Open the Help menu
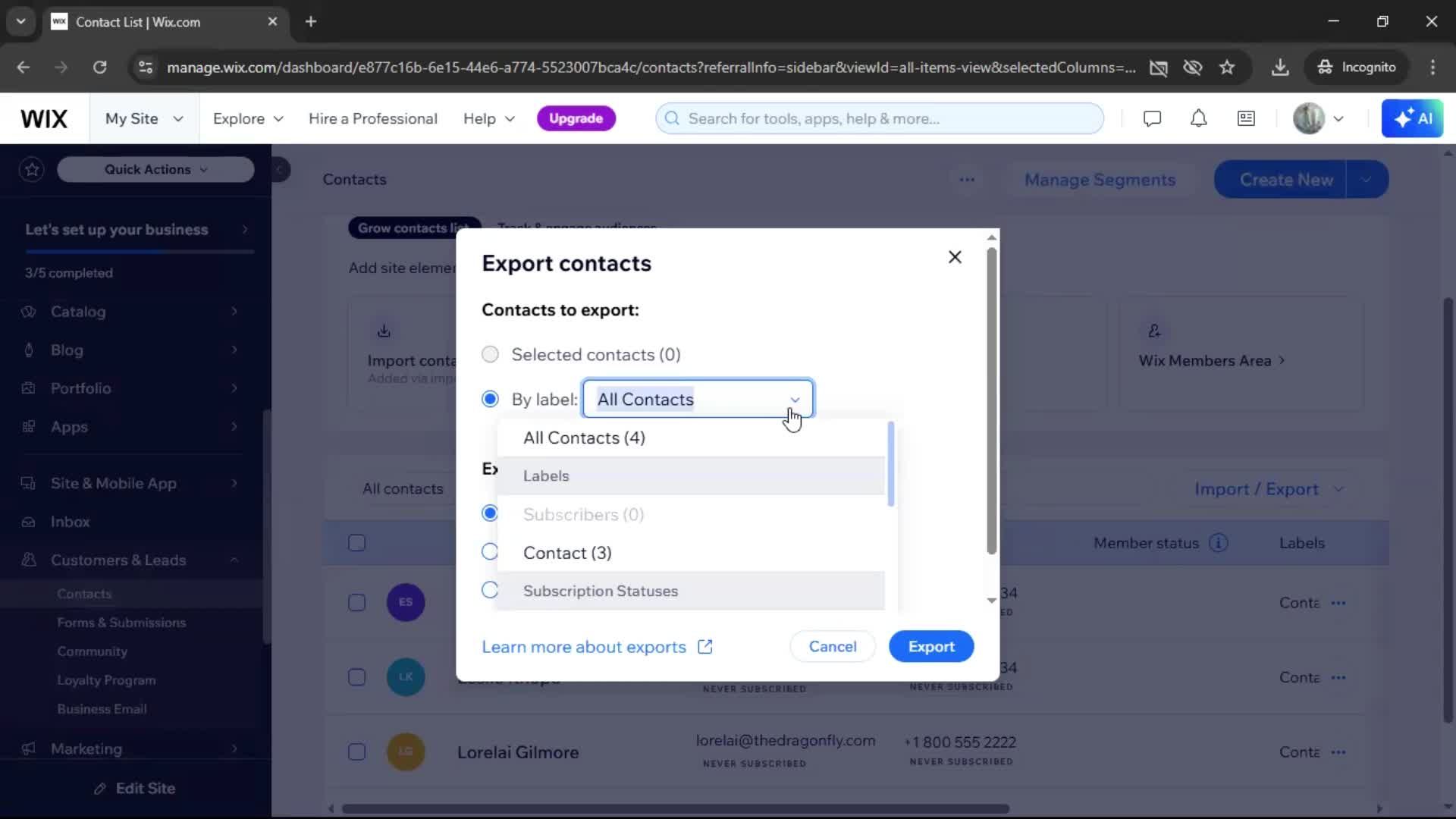This screenshot has width=1456, height=819. pos(489,118)
